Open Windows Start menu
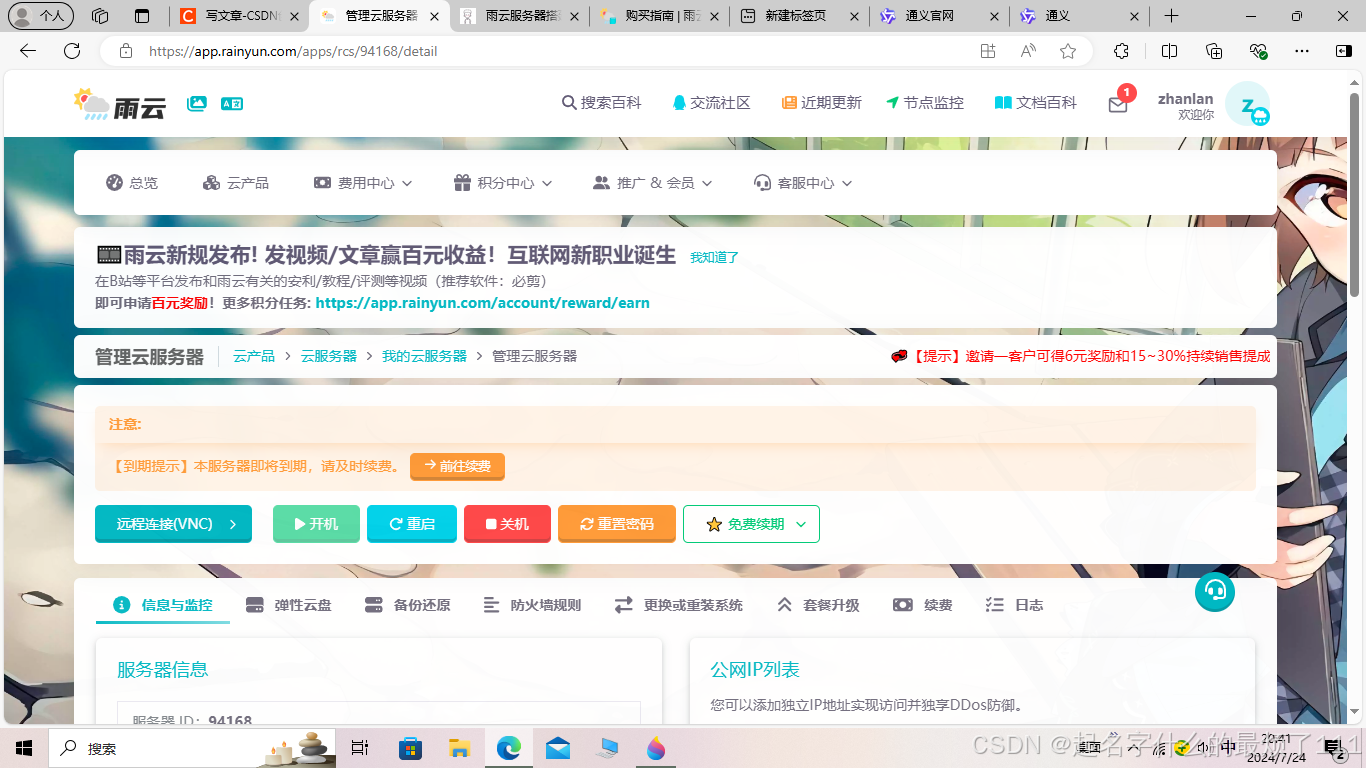The height and width of the screenshot is (768, 1366). pos(24,748)
